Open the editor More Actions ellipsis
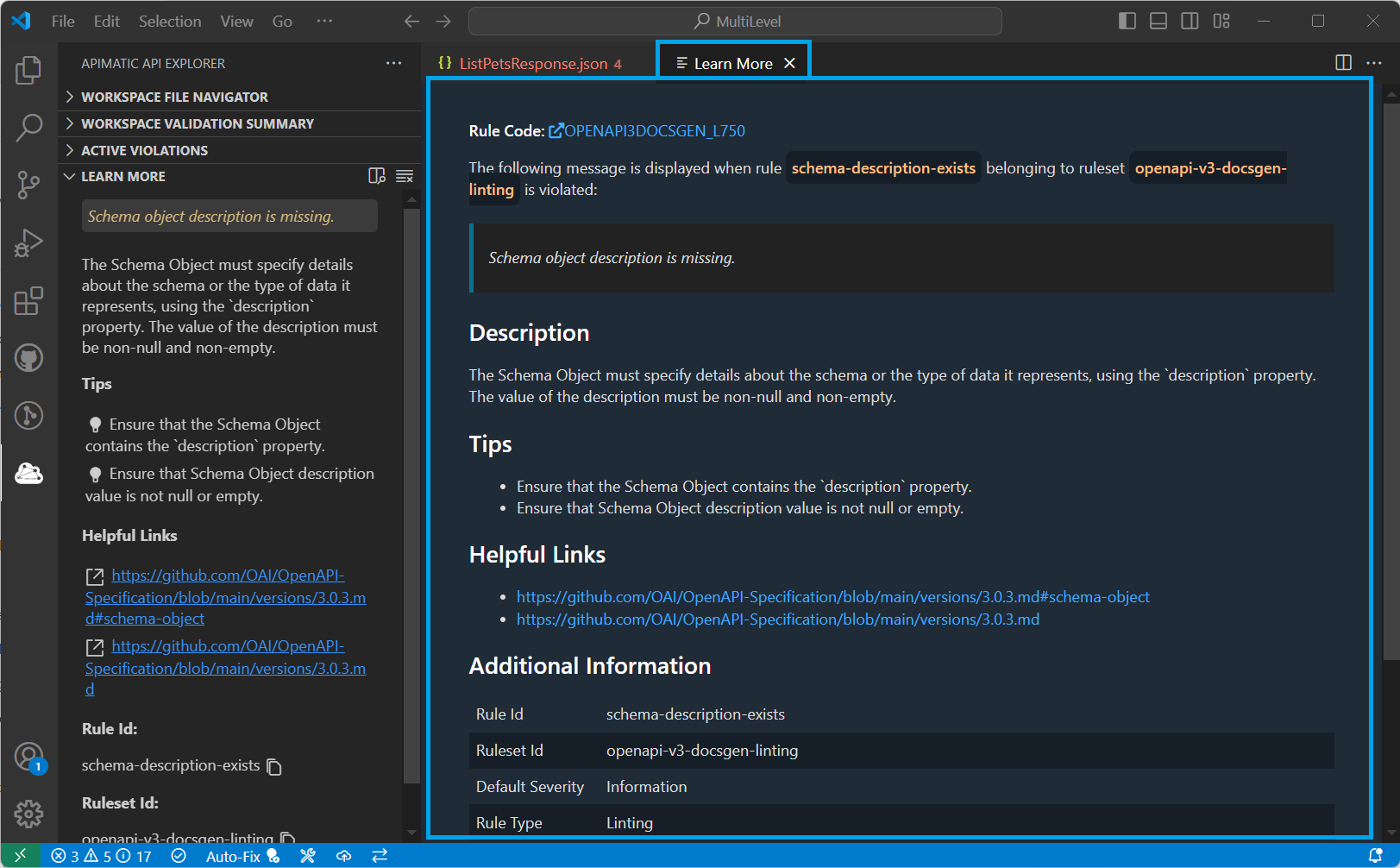 tap(1374, 63)
